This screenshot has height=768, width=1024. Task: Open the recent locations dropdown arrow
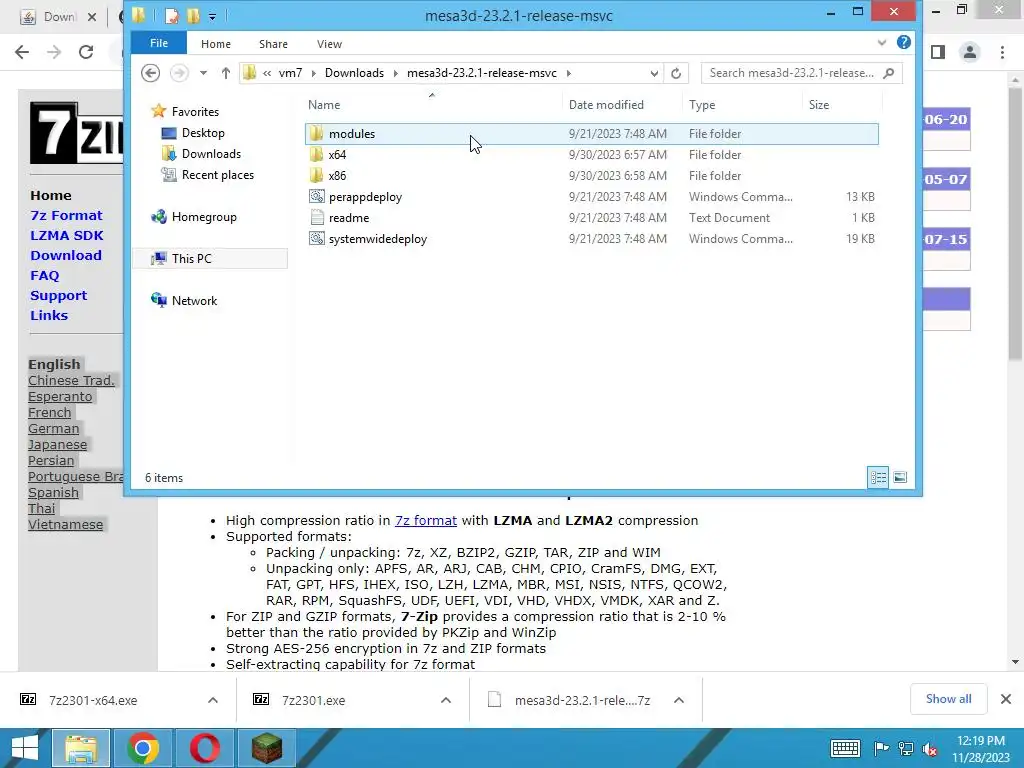click(x=203, y=73)
